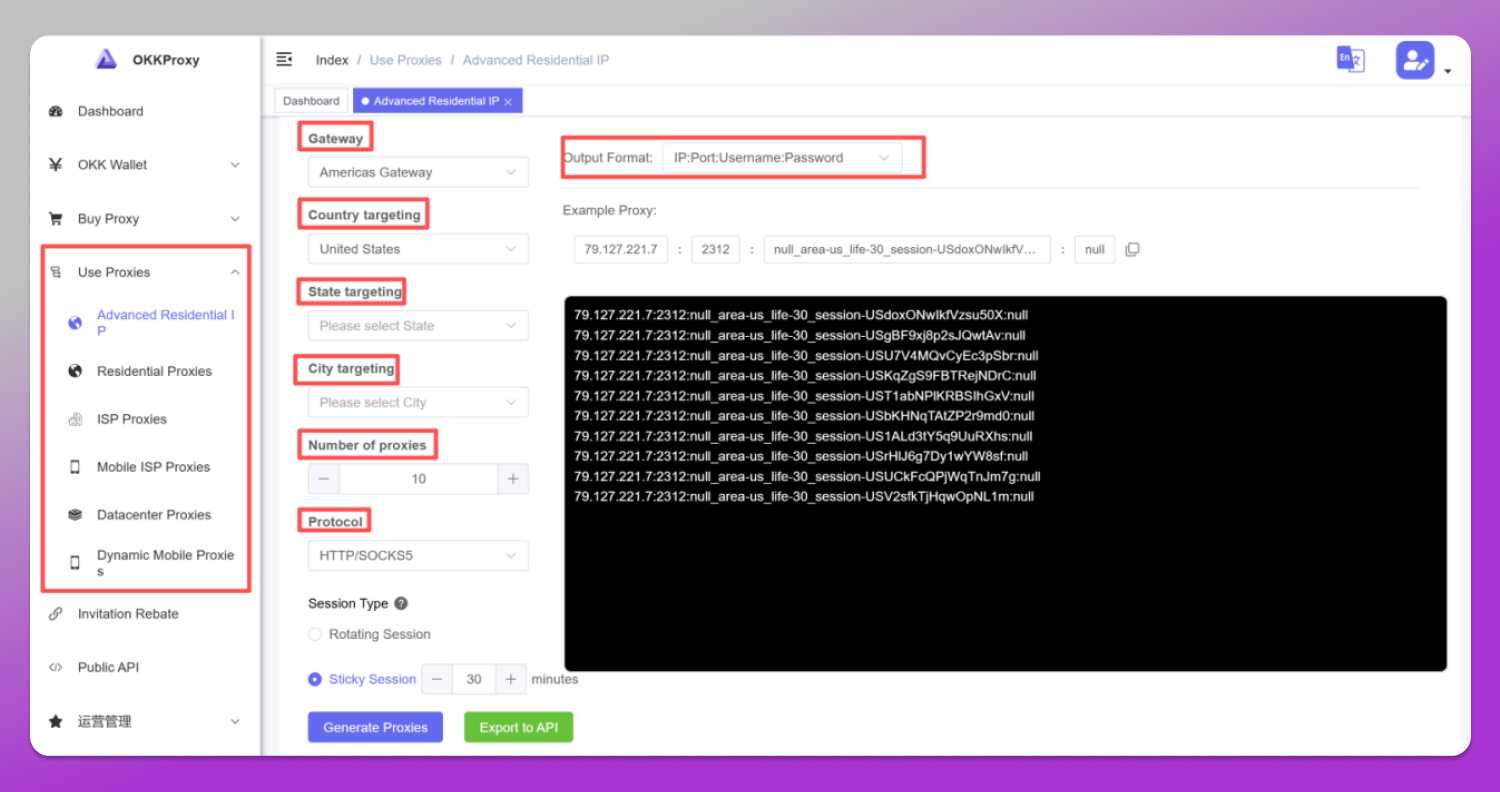The height and width of the screenshot is (792, 1500).
Task: Collapse the Use Proxies menu chevron
Action: click(x=235, y=272)
